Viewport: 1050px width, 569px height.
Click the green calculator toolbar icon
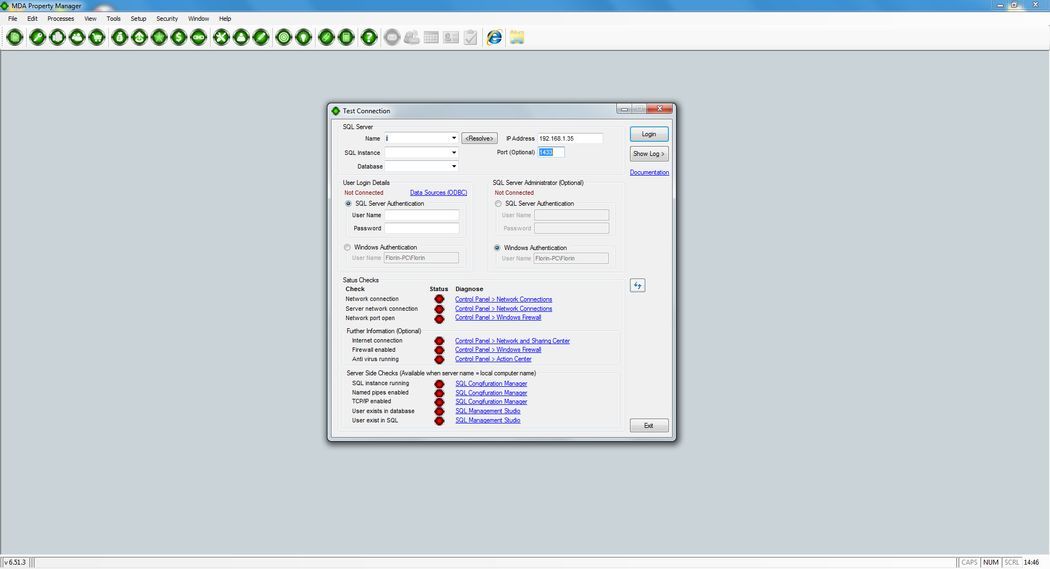(x=346, y=37)
